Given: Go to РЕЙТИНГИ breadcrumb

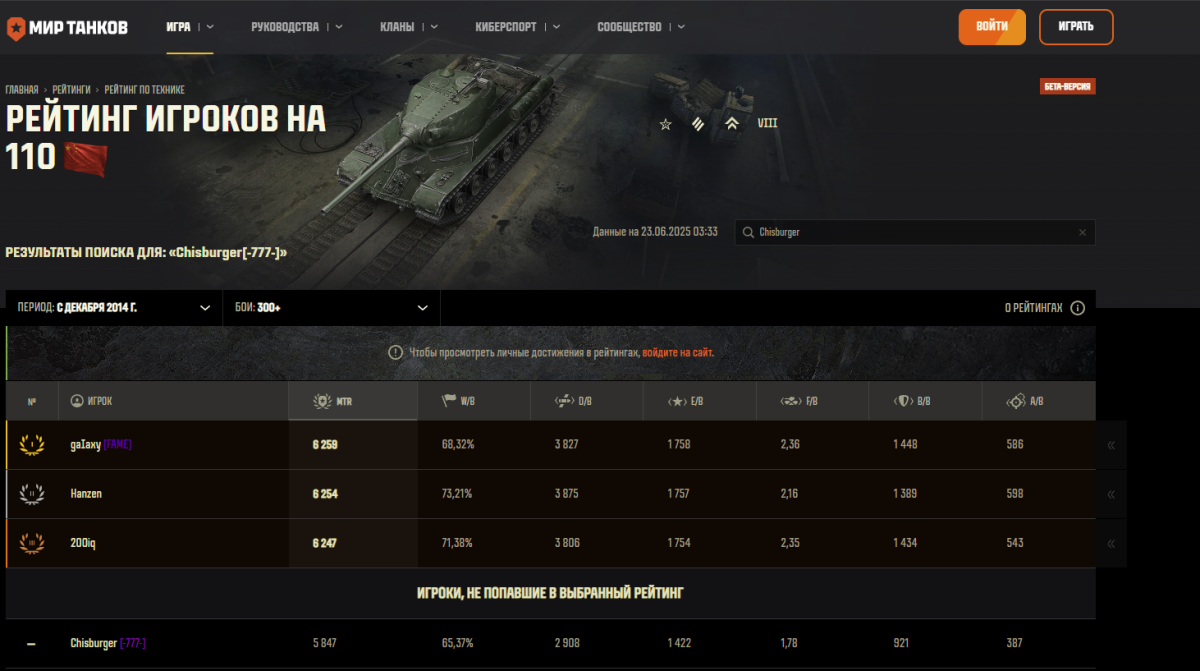Looking at the screenshot, I should click(x=72, y=90).
